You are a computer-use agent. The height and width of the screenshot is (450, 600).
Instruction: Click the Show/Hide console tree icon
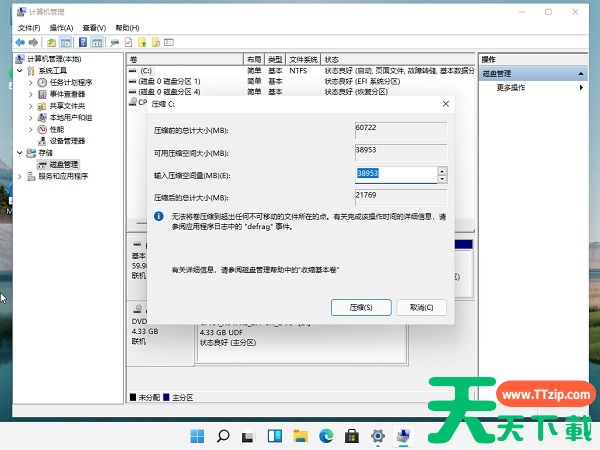point(66,42)
